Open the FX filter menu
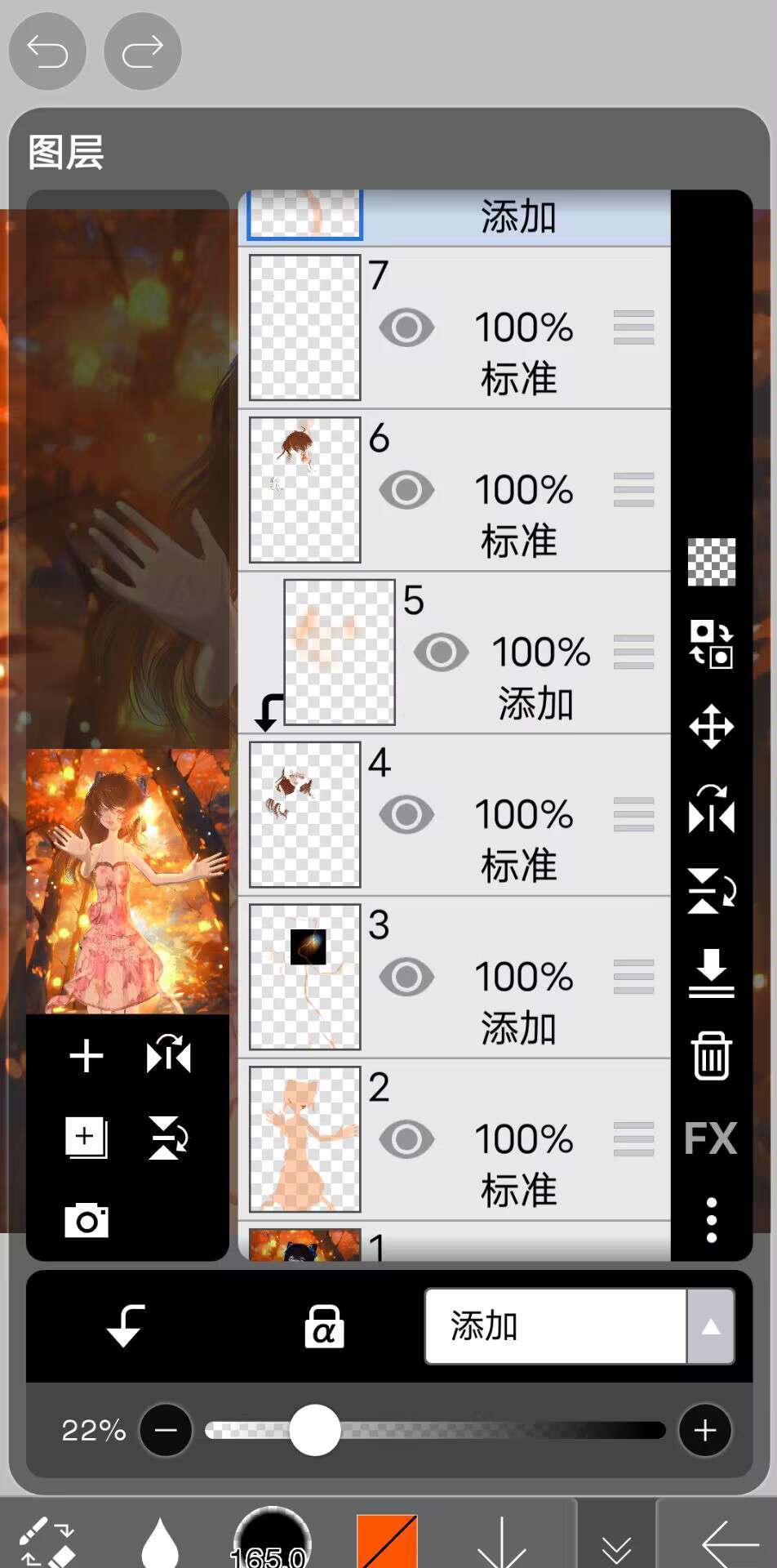The height and width of the screenshot is (1568, 777). point(711,1138)
